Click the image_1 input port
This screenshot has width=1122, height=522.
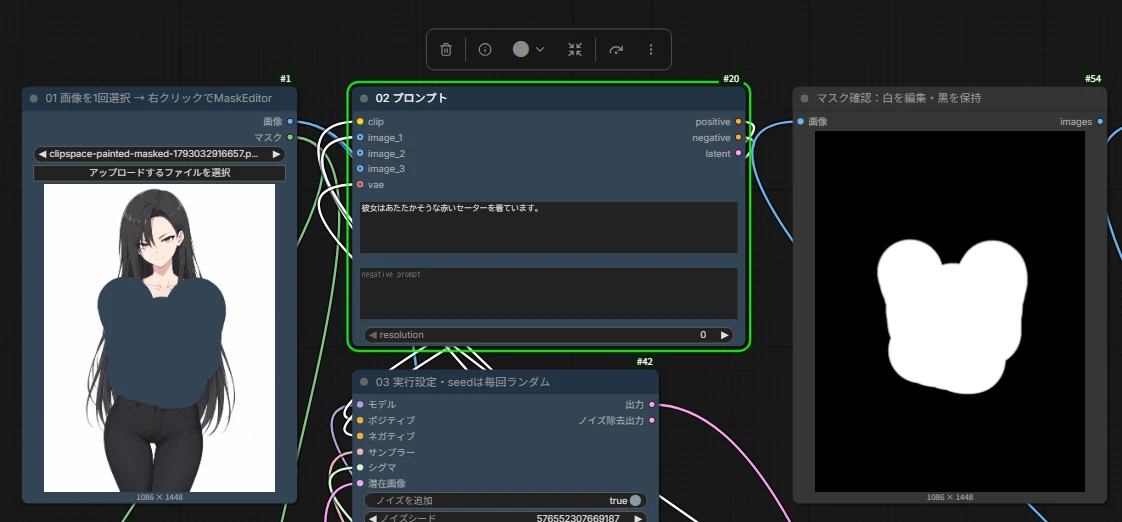pyautogui.click(x=360, y=137)
